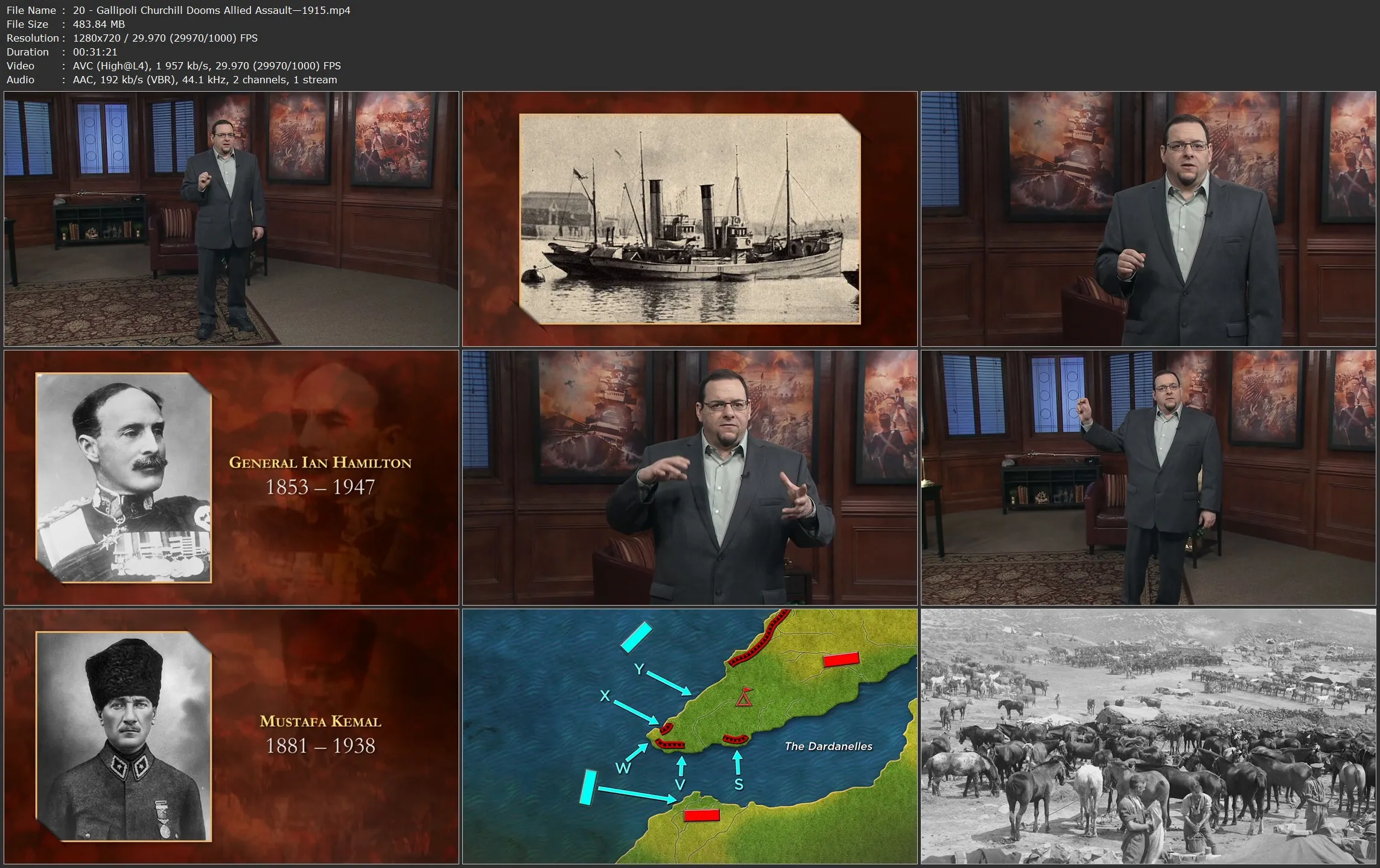Click the File Name label
The height and width of the screenshot is (868, 1380).
click(x=31, y=10)
